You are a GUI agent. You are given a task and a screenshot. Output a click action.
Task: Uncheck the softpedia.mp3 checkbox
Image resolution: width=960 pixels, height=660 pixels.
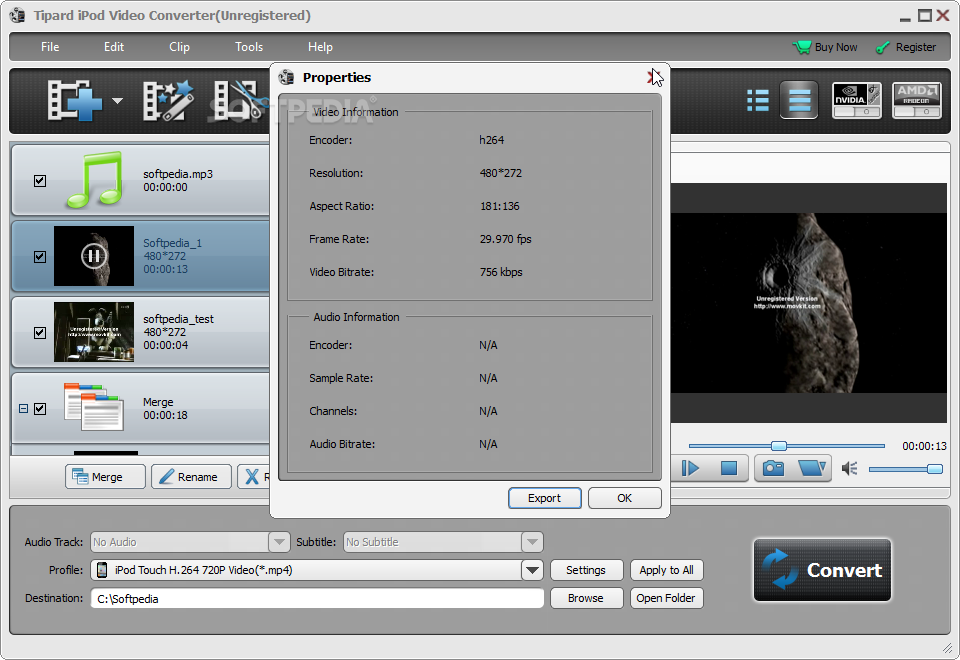(x=40, y=181)
